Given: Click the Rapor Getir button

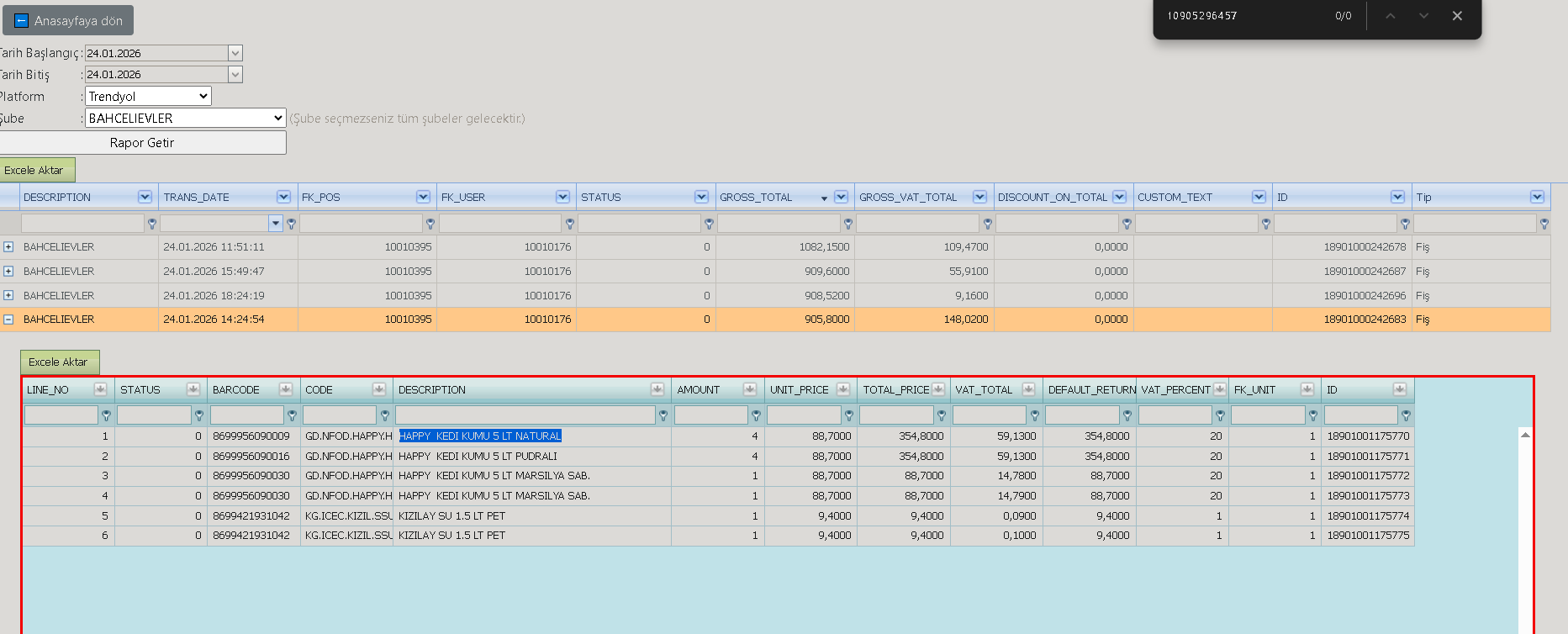Looking at the screenshot, I should coord(142,142).
